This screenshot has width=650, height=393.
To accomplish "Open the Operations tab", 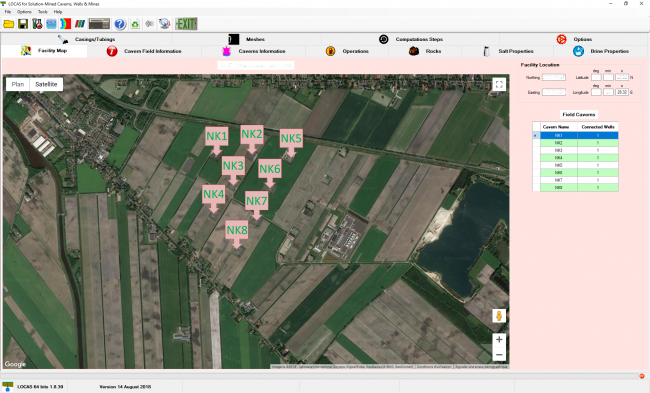I will tap(347, 51).
